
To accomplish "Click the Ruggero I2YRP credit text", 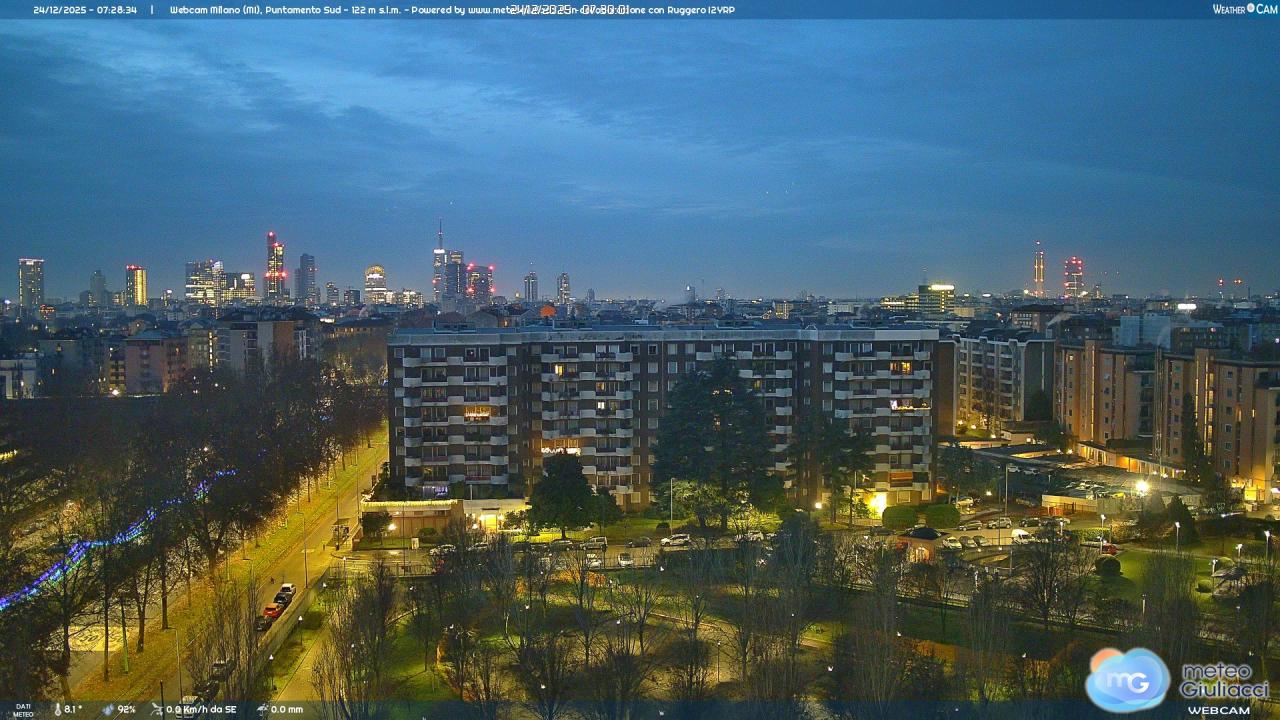I will point(700,10).
